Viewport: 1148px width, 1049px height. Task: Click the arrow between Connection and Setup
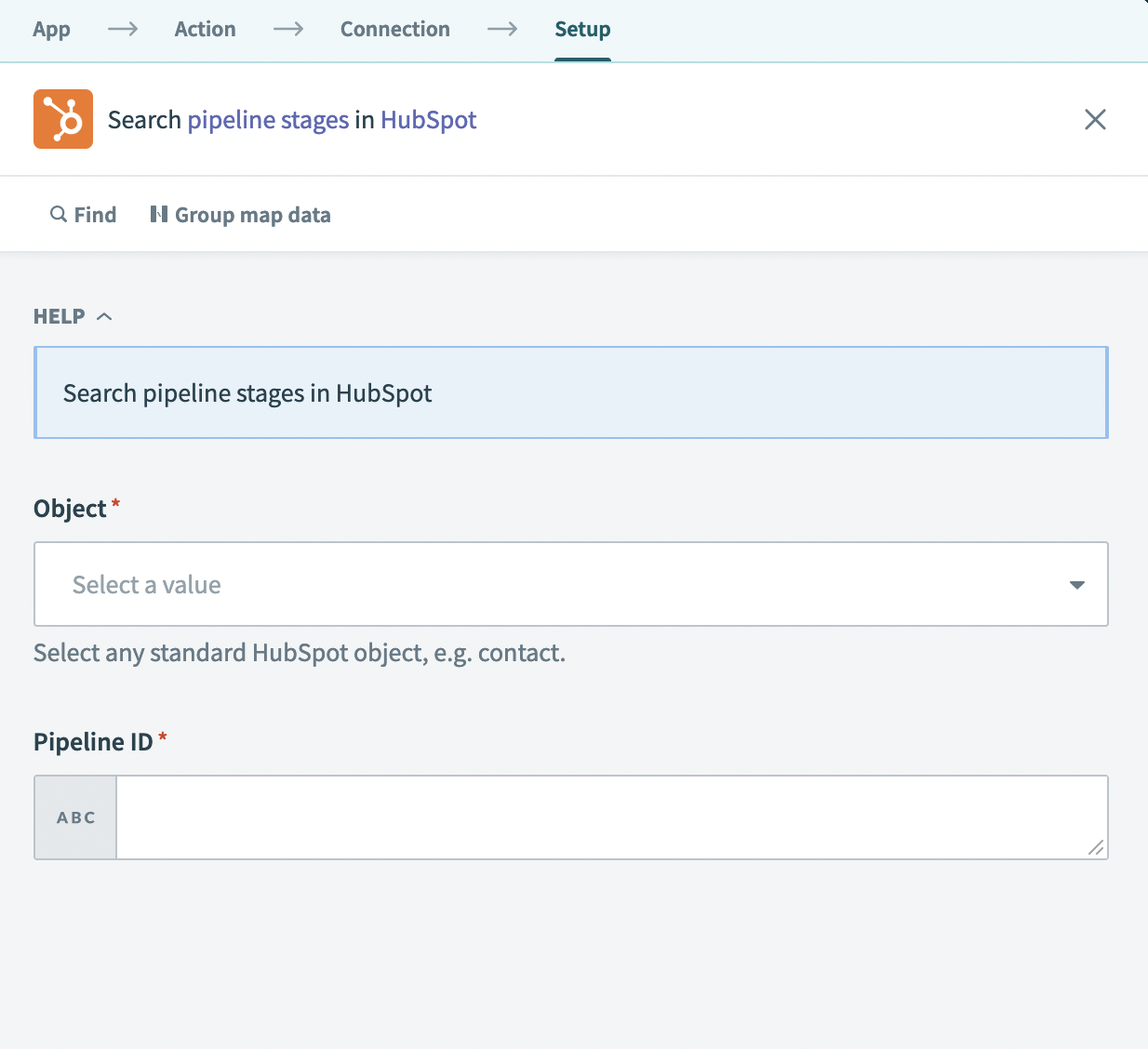pyautogui.click(x=502, y=29)
